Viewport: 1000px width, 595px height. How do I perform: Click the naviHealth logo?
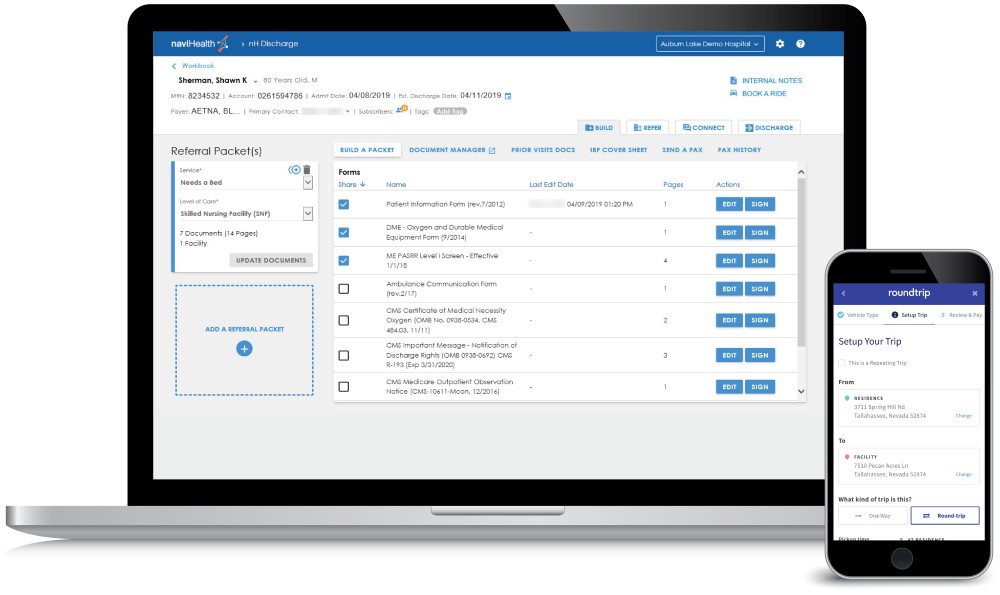coord(200,43)
